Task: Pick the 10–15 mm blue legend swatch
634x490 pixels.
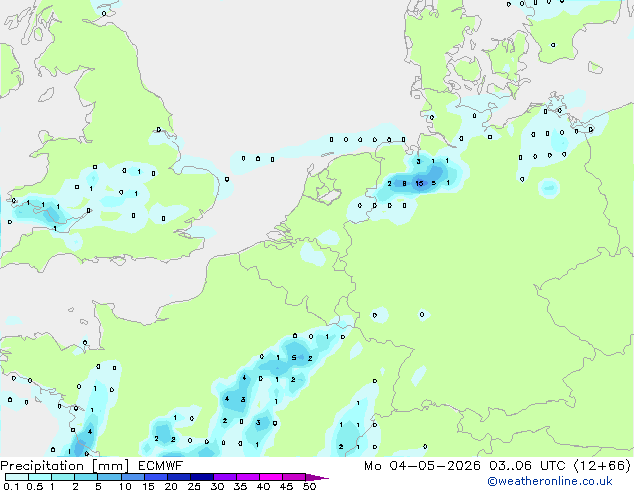Action: point(132,477)
